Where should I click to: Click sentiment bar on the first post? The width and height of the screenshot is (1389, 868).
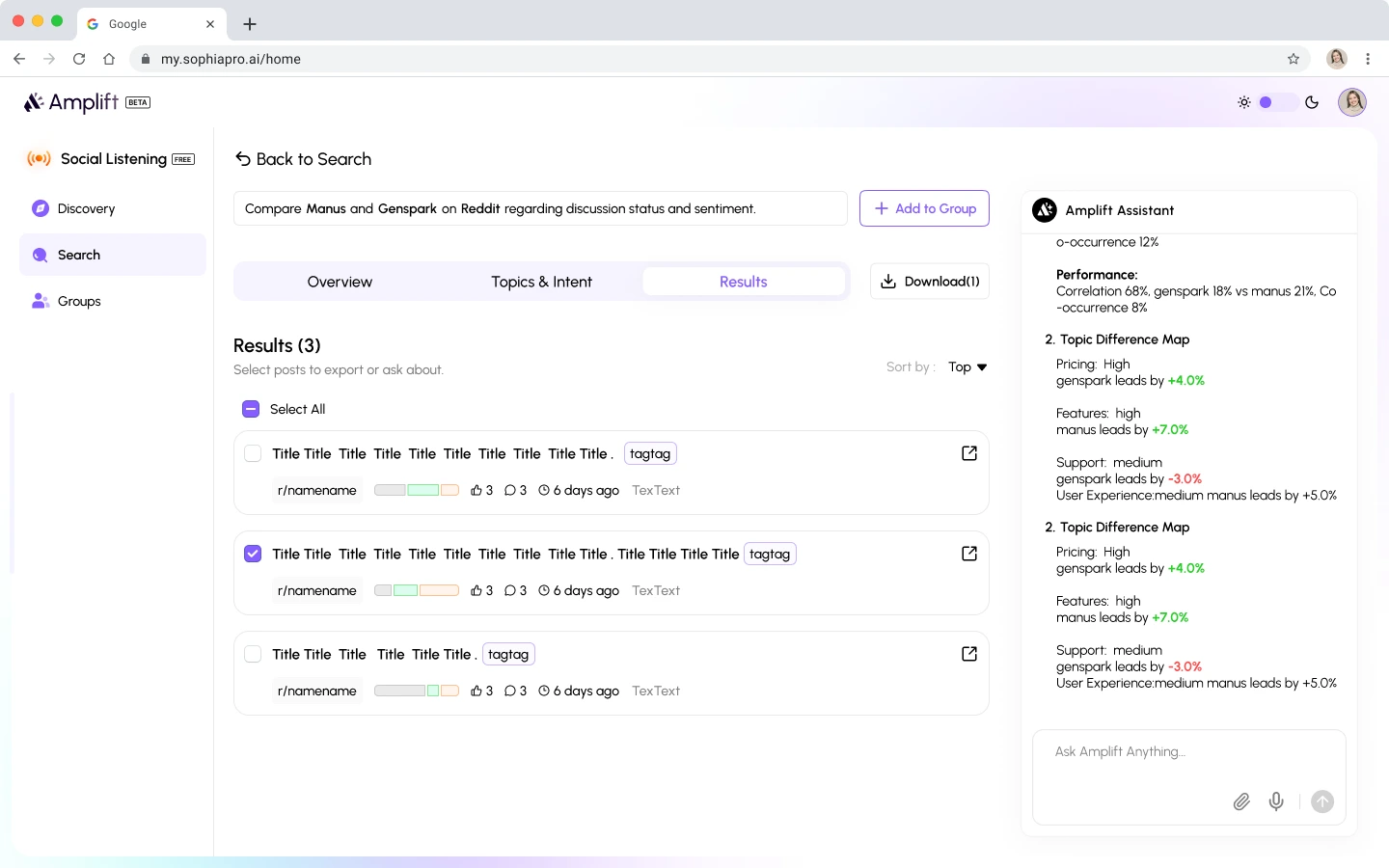[x=417, y=490]
